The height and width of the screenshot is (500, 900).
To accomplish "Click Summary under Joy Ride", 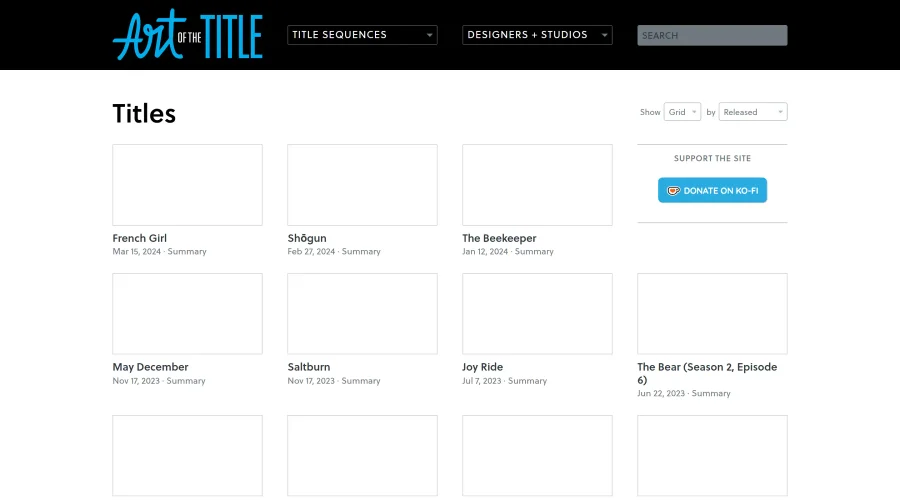I will point(527,381).
